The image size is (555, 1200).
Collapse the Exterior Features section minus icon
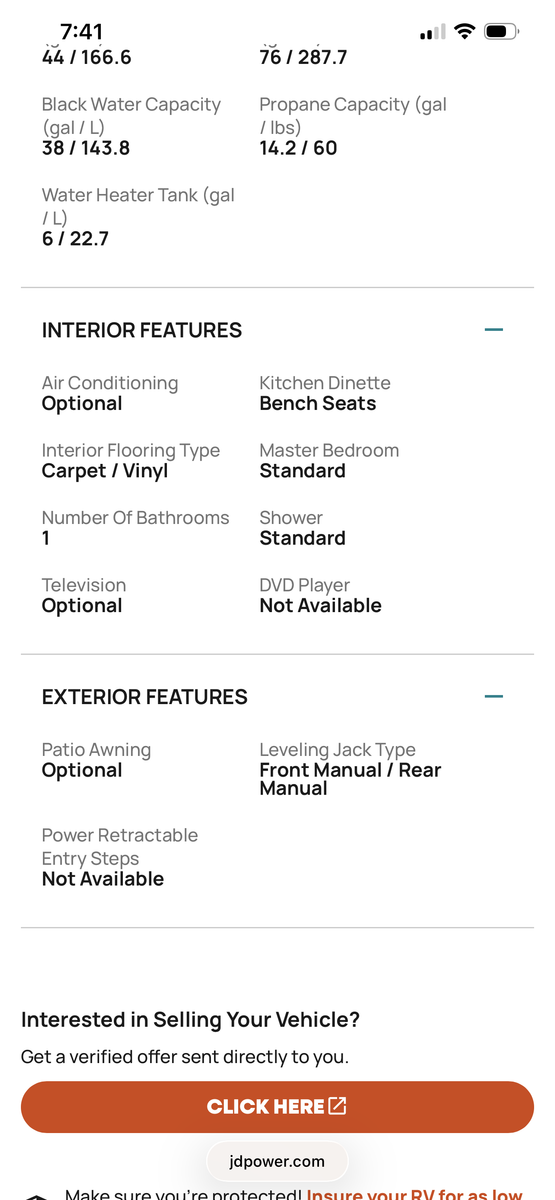(x=493, y=696)
